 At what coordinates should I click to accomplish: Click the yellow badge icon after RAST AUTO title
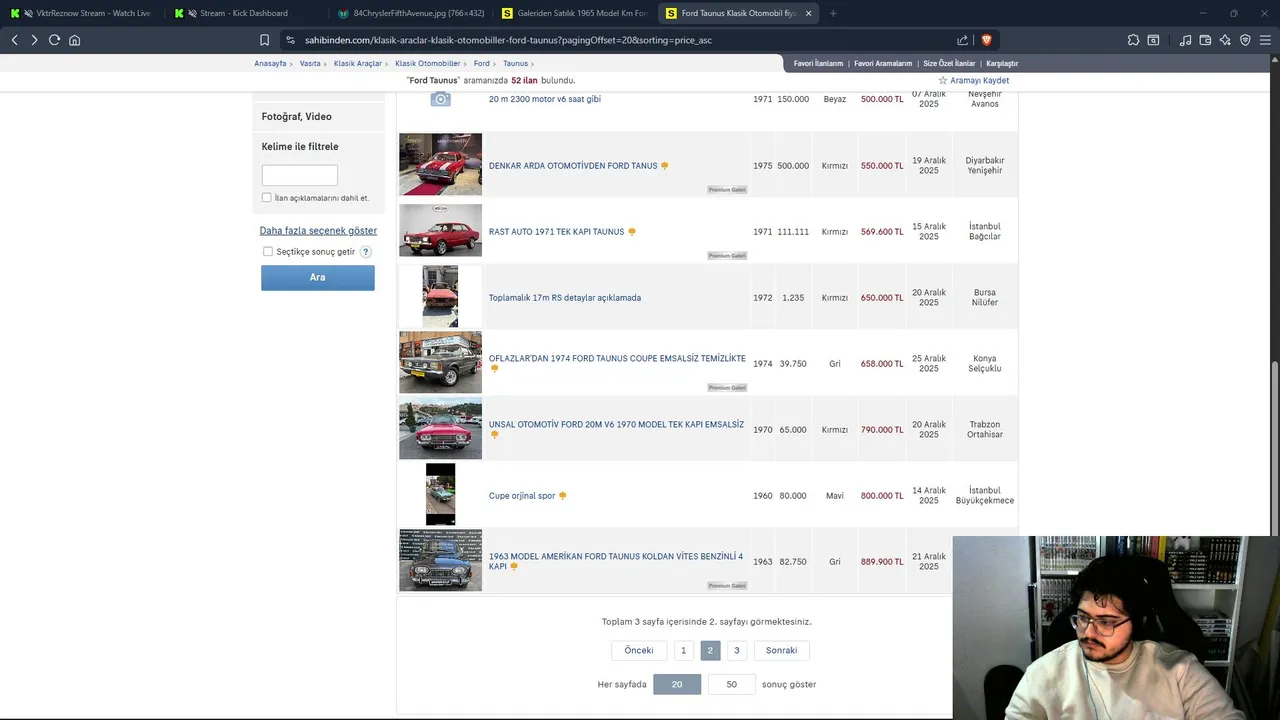coord(632,232)
